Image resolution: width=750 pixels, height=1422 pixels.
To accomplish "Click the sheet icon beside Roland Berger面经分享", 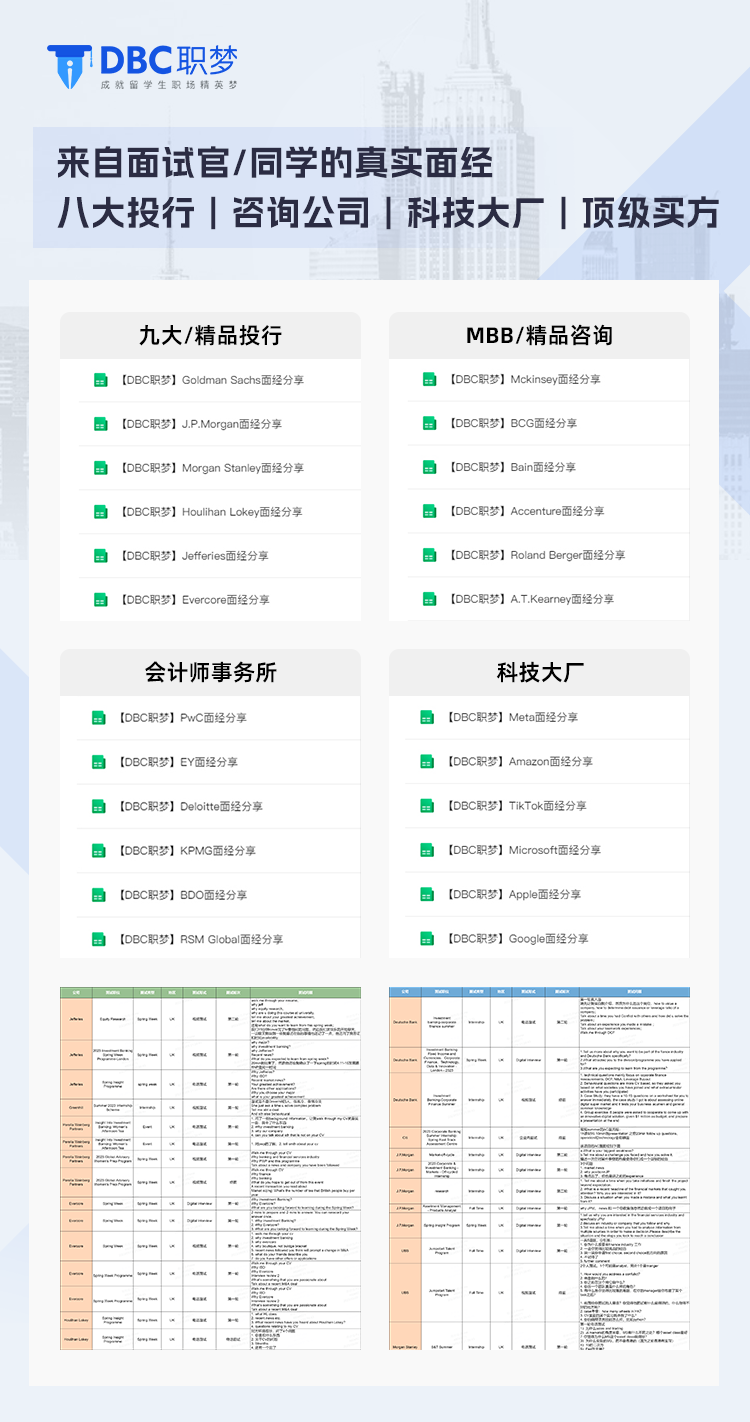I will [429, 556].
